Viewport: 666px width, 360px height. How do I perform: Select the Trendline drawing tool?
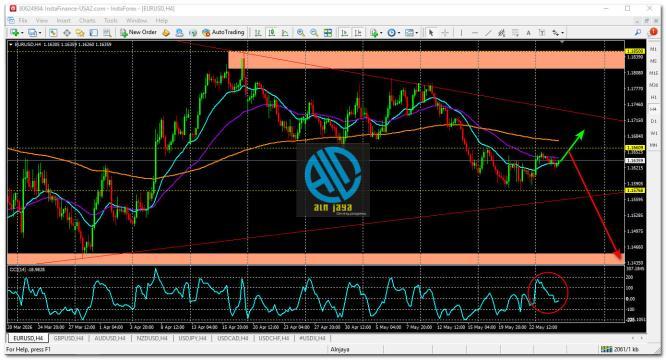click(488, 33)
